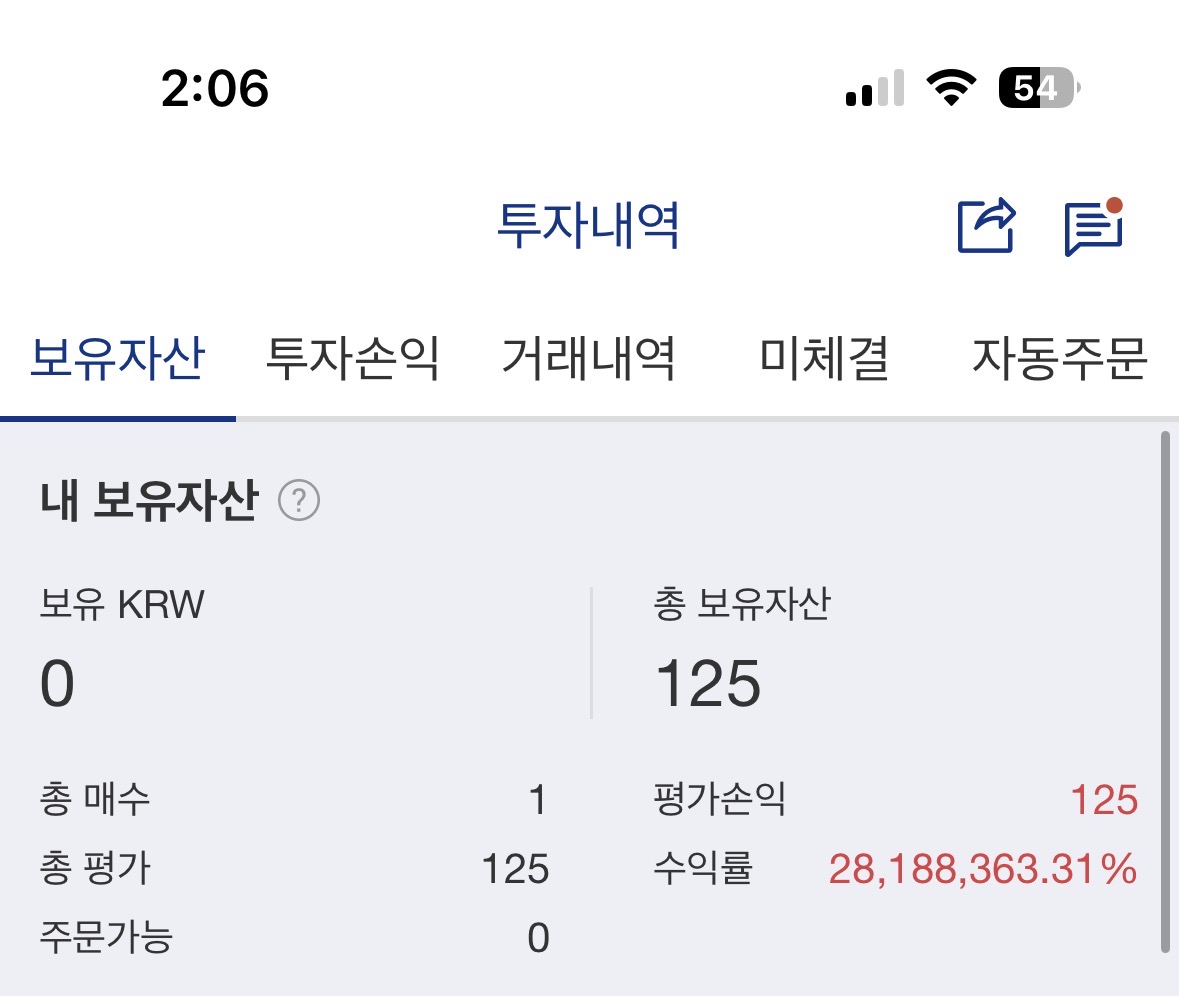1179x996 pixels.
Task: Tap the help question mark icon
Action: point(299,500)
